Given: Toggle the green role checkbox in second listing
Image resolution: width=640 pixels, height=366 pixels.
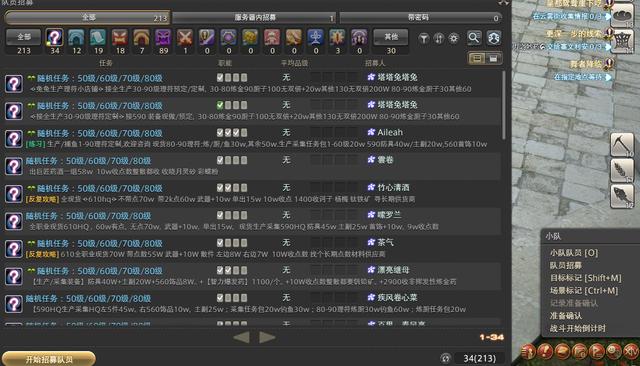Looking at the screenshot, I should (x=220, y=105).
